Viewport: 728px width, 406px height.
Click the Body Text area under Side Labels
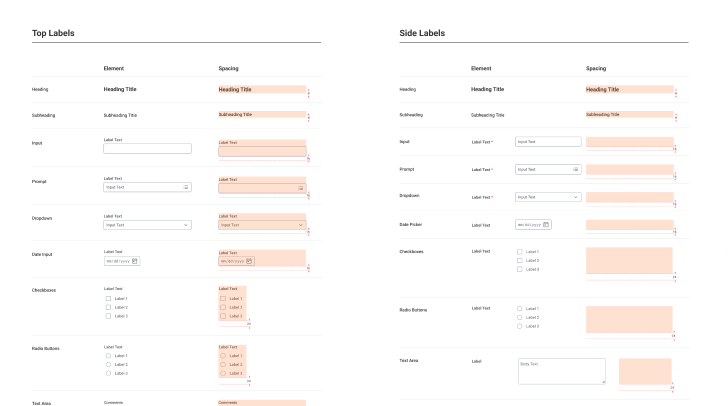pyautogui.click(x=561, y=370)
